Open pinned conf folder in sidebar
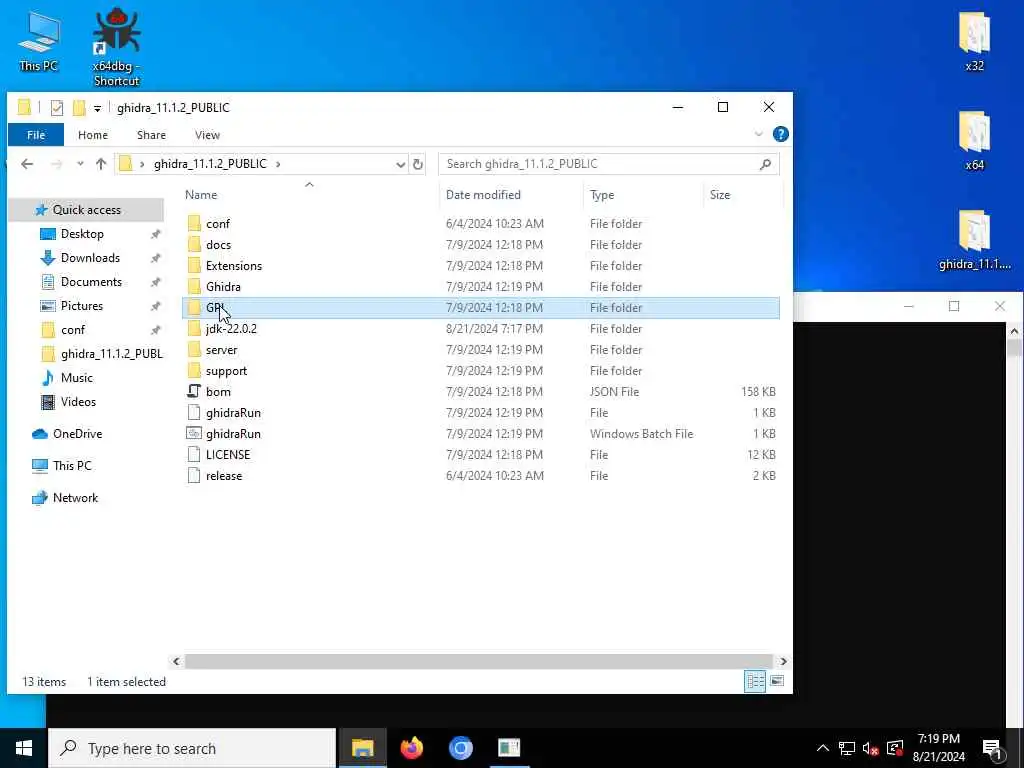Image resolution: width=1024 pixels, height=768 pixels. [x=73, y=330]
